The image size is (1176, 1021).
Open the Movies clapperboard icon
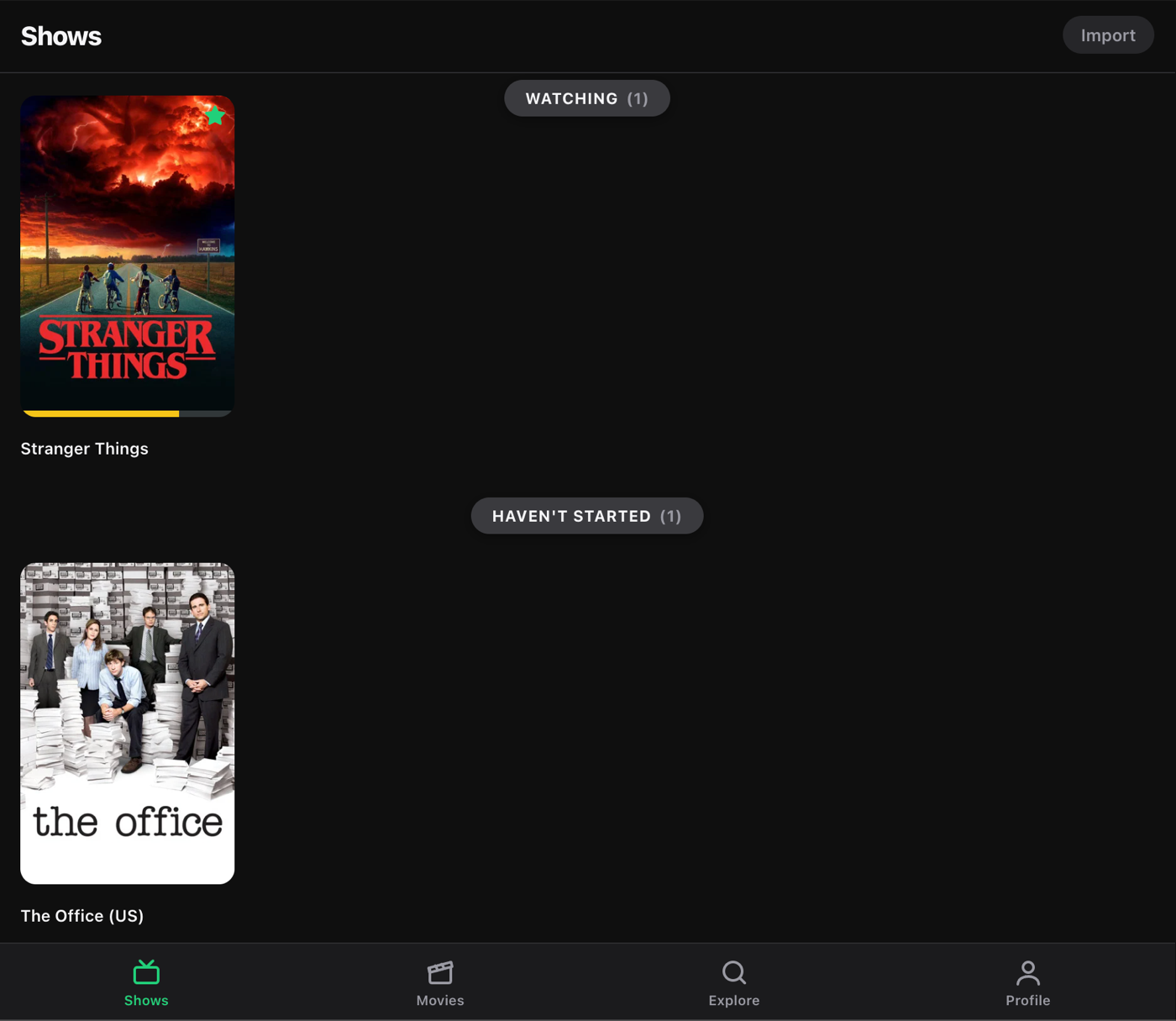click(x=440, y=972)
